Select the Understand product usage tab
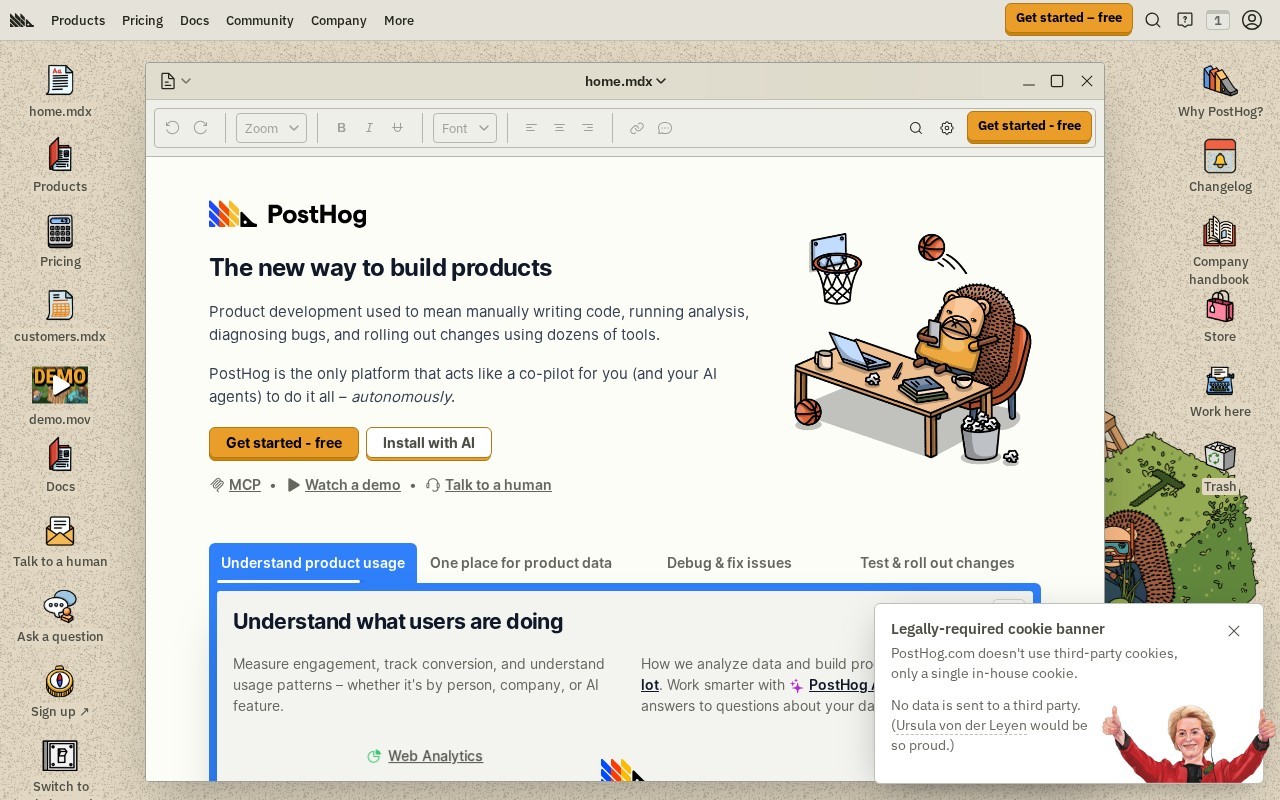 [313, 563]
